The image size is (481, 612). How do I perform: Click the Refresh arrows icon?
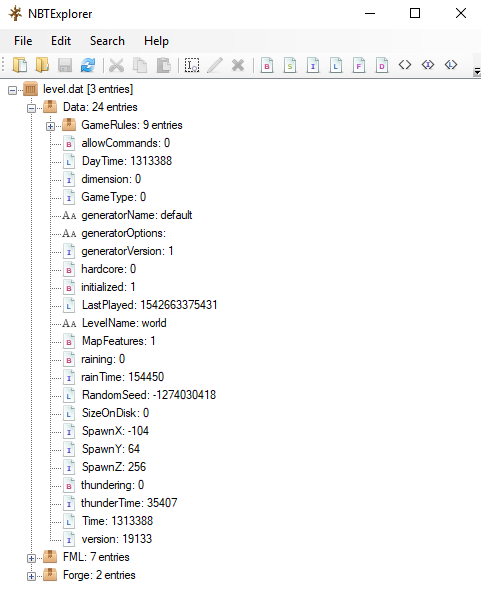tap(88, 65)
